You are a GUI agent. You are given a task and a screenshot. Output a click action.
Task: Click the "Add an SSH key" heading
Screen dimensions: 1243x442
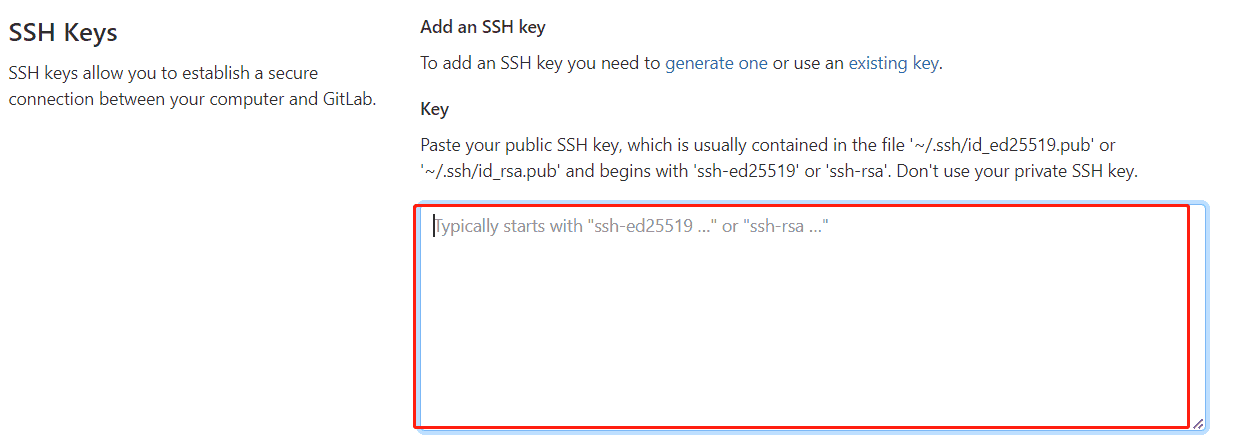tap(483, 27)
